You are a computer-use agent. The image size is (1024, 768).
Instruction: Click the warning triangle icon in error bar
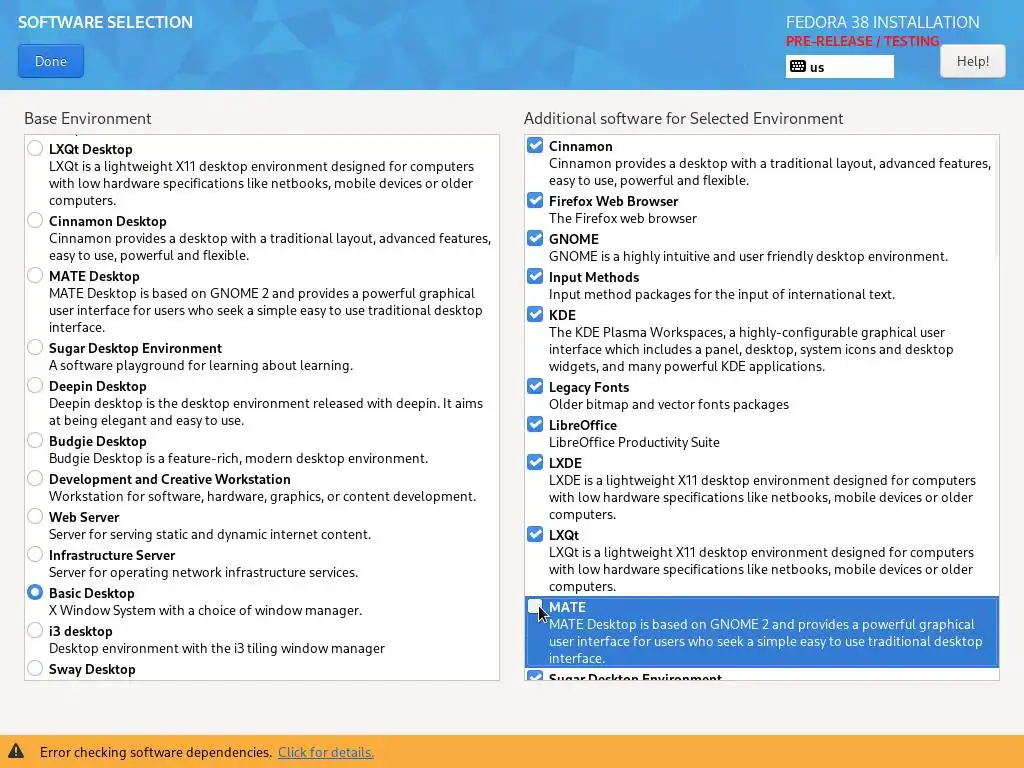pyautogui.click(x=16, y=750)
